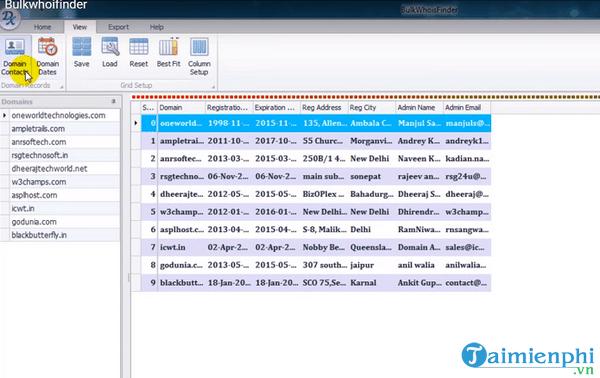600x378 pixels.
Task: Expand Domain Records group launcher
Action: [62, 87]
